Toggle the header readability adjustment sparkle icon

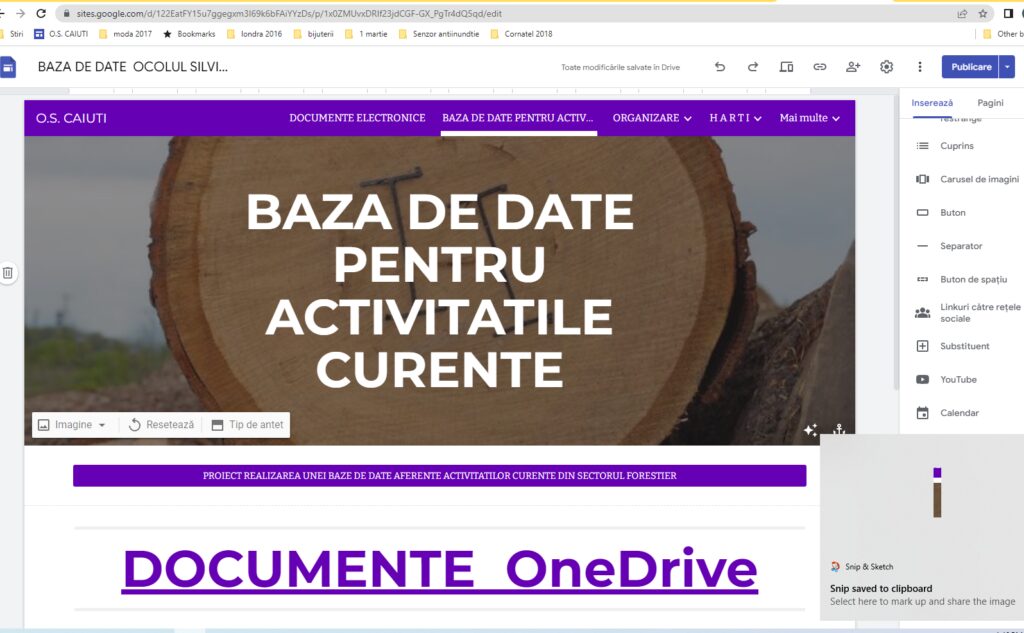(x=810, y=430)
